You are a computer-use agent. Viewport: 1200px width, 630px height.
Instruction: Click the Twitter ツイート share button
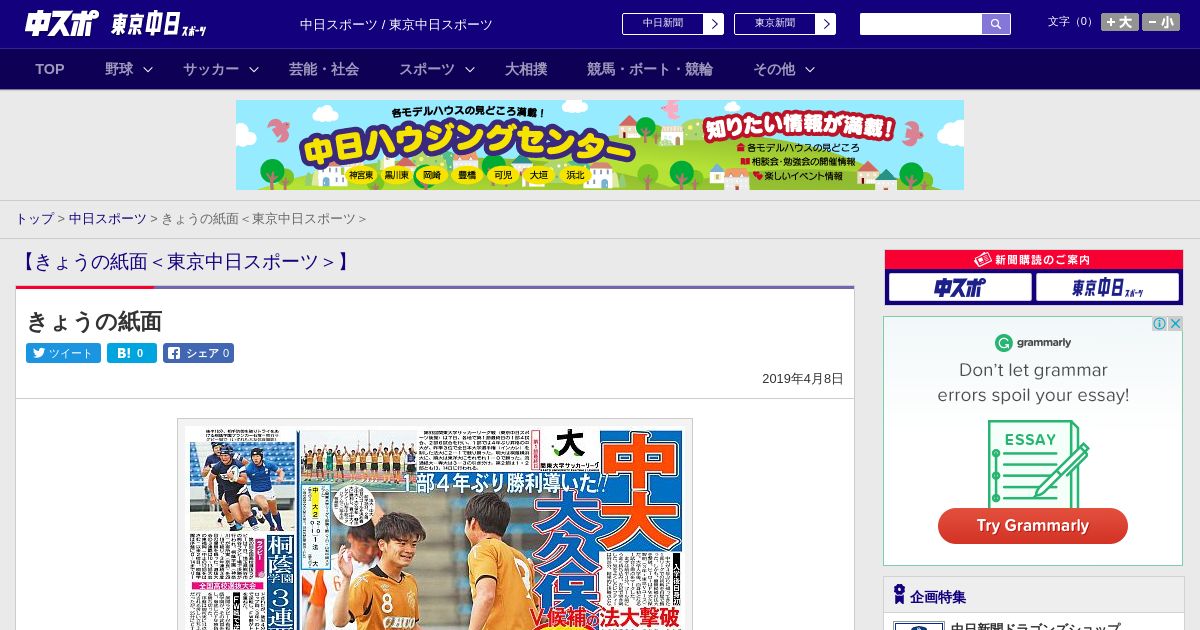click(x=63, y=353)
